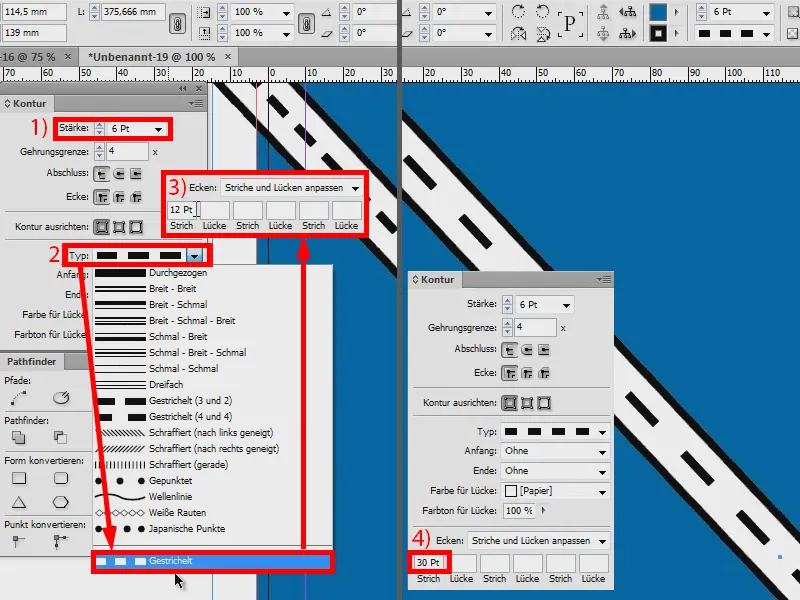This screenshot has height=600, width=800.
Task: Select the container via upper hierarchy icon
Action: pos(603,11)
